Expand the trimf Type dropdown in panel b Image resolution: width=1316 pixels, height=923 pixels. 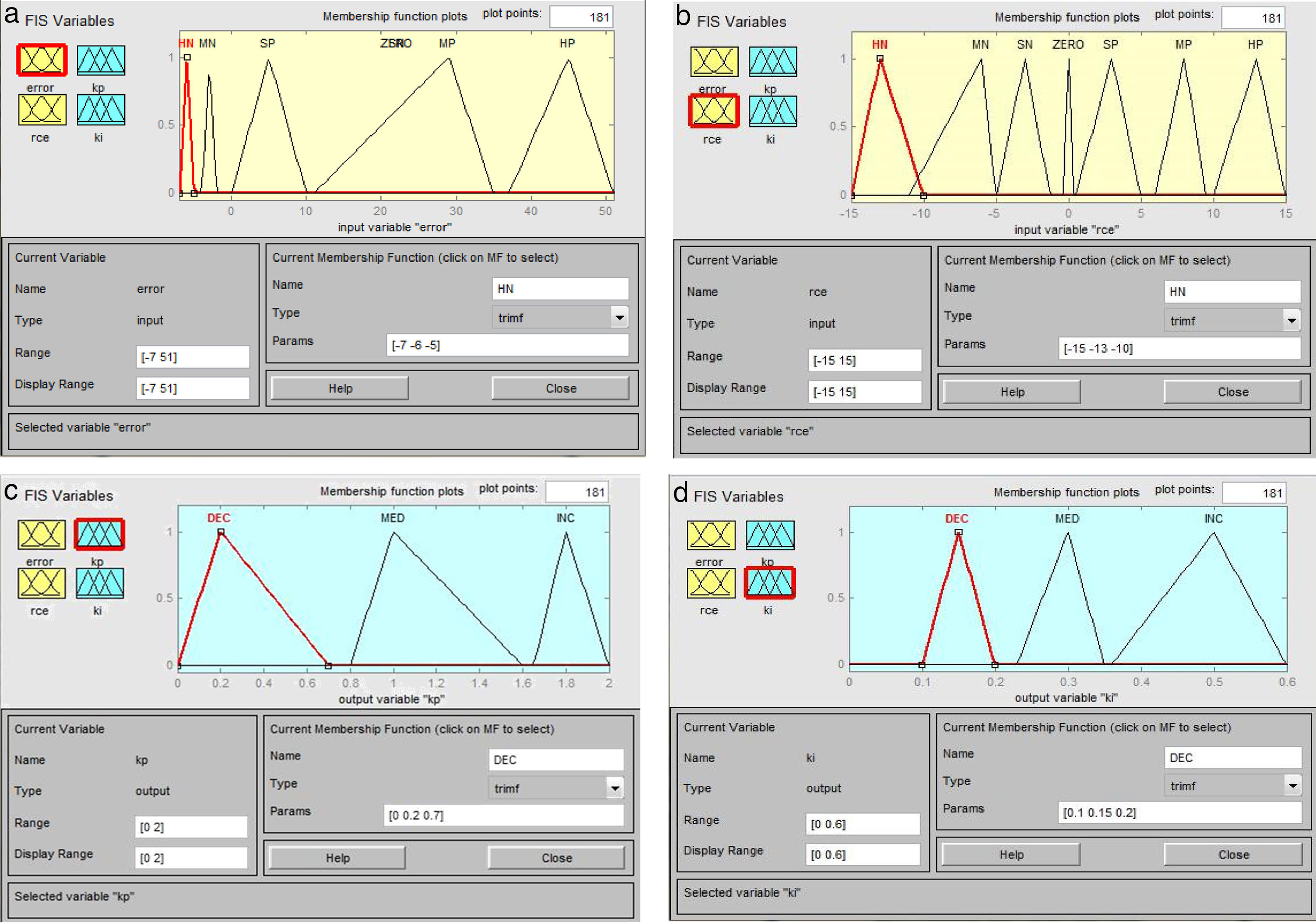[x=1291, y=321]
